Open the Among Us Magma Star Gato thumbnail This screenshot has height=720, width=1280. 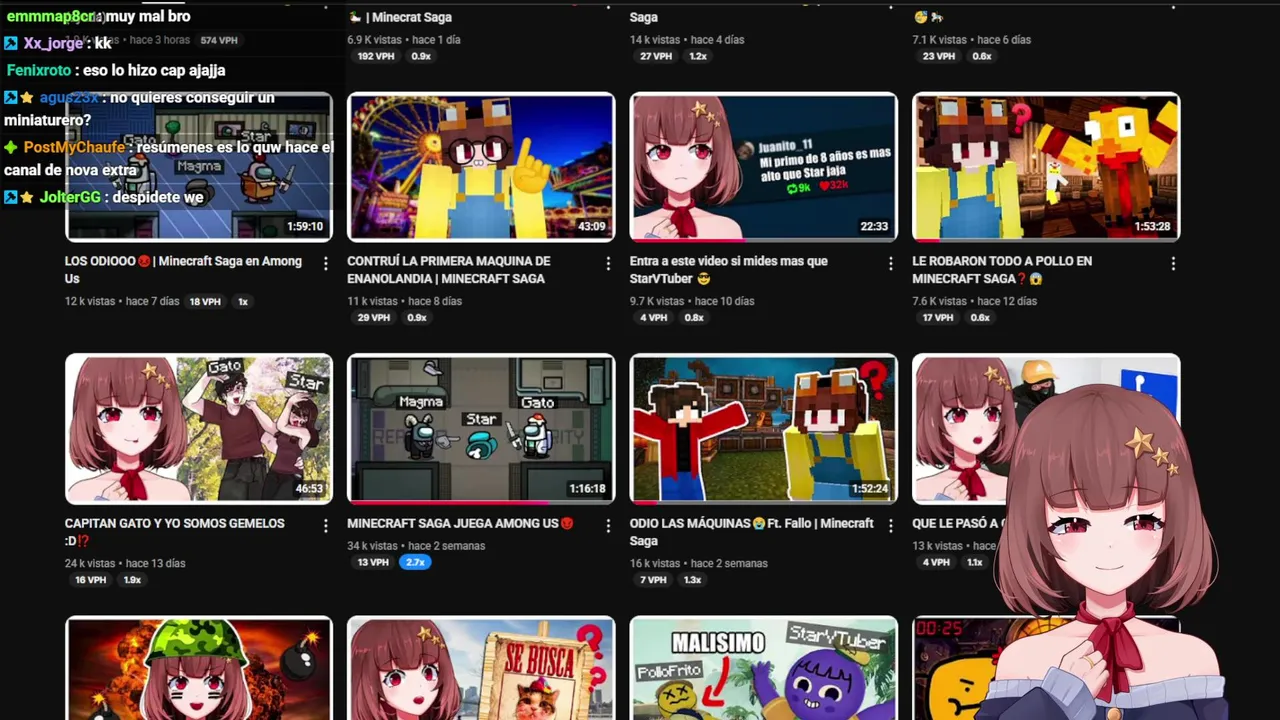481,429
